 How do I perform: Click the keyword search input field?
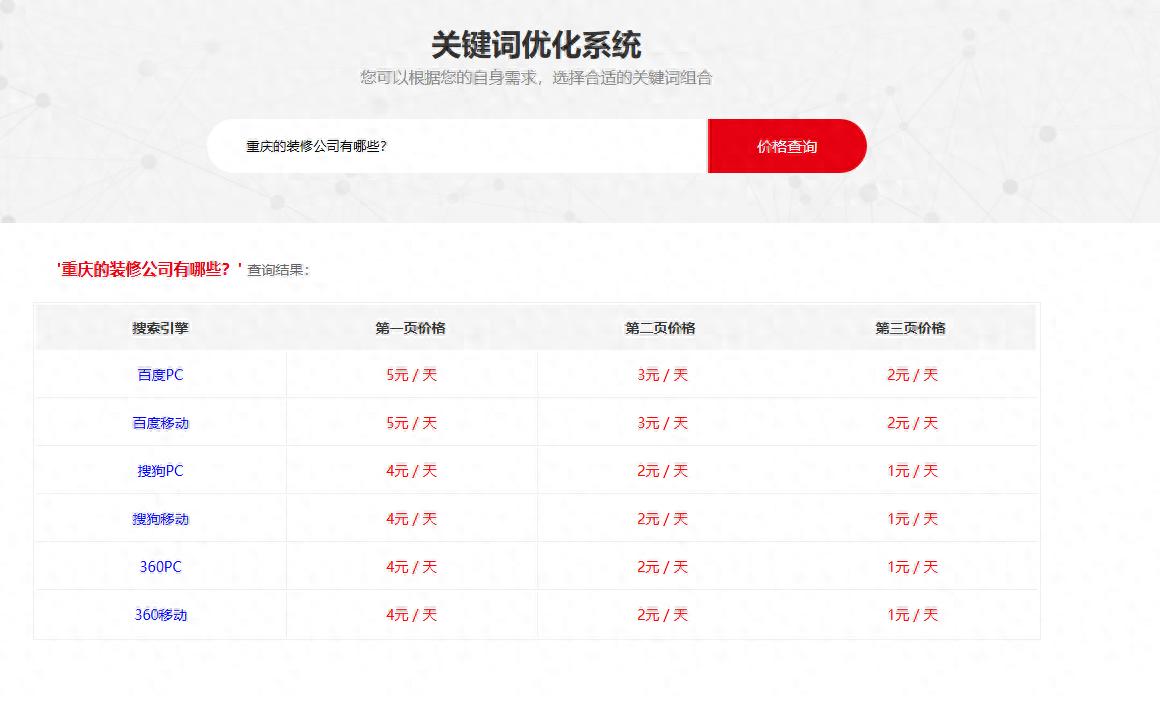[x=450, y=146]
